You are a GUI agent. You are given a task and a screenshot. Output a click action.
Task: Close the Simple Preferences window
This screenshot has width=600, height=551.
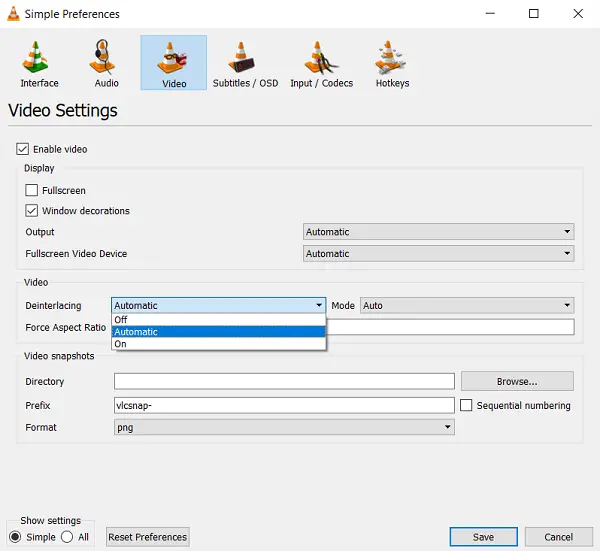(578, 14)
